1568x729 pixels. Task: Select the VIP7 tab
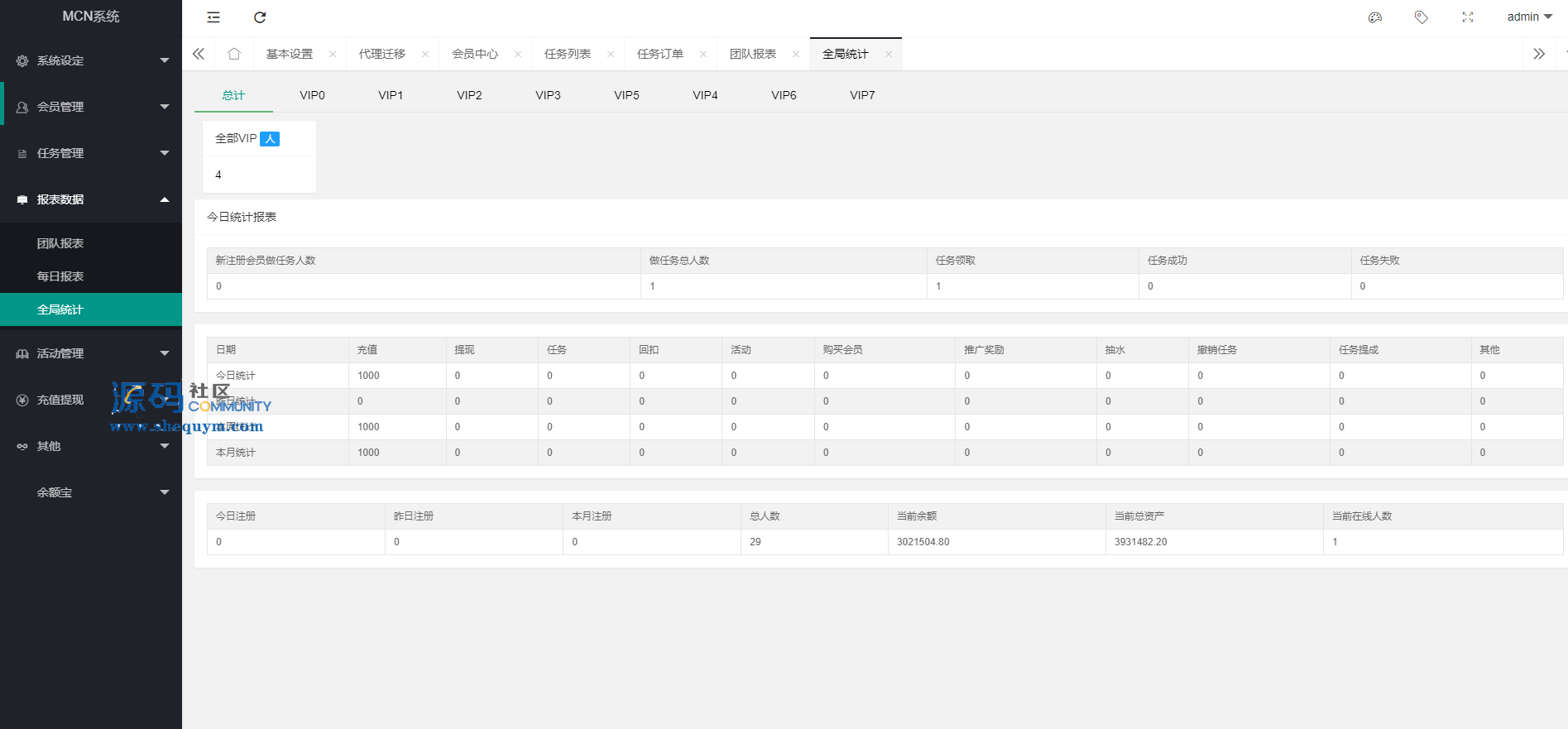[x=862, y=95]
